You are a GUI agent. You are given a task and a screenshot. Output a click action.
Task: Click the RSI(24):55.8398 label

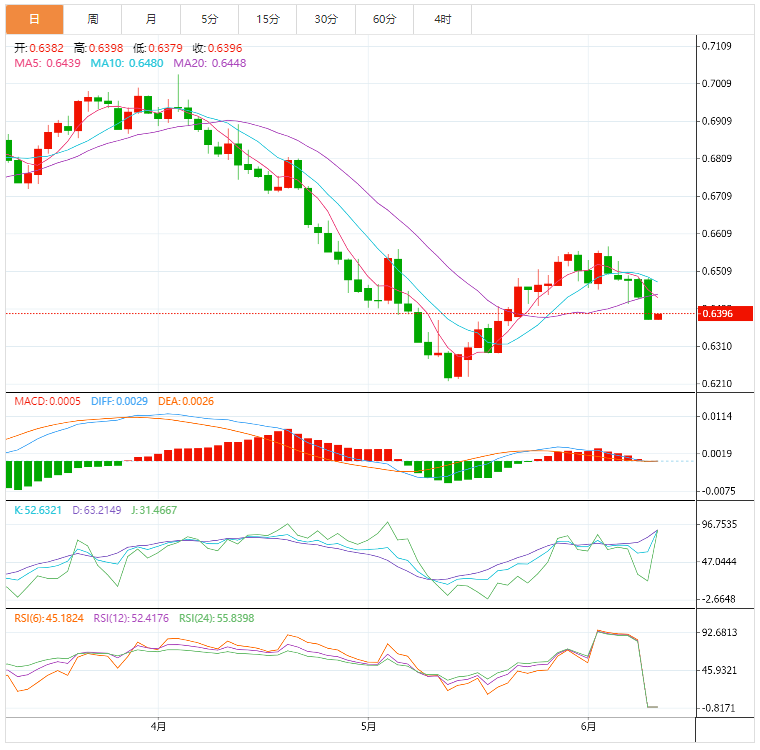(217, 618)
